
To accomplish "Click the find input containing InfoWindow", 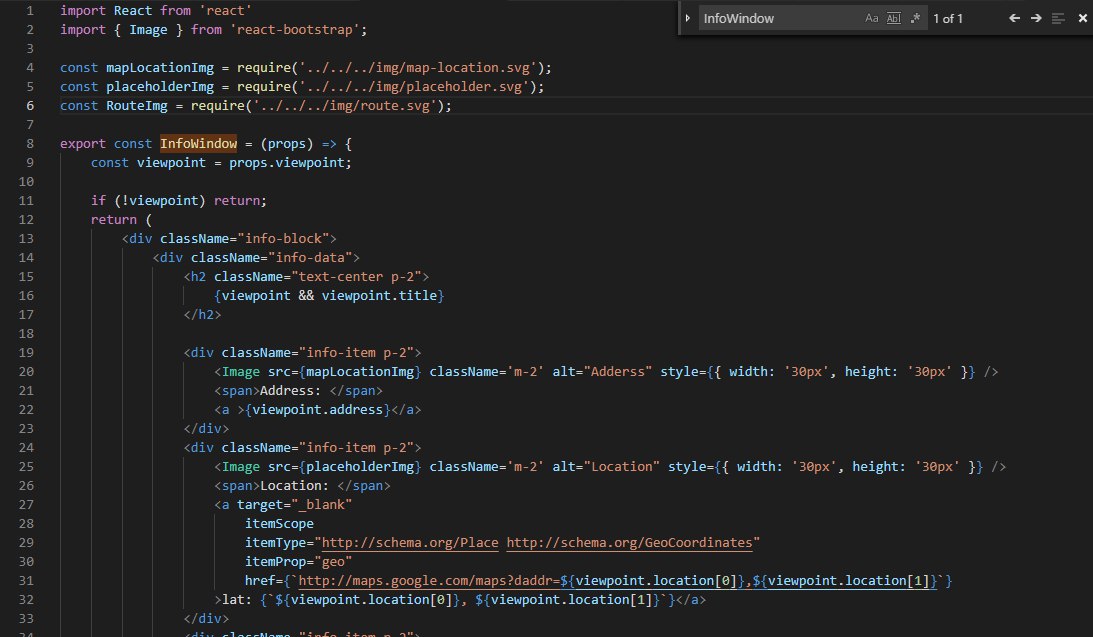I will (779, 18).
